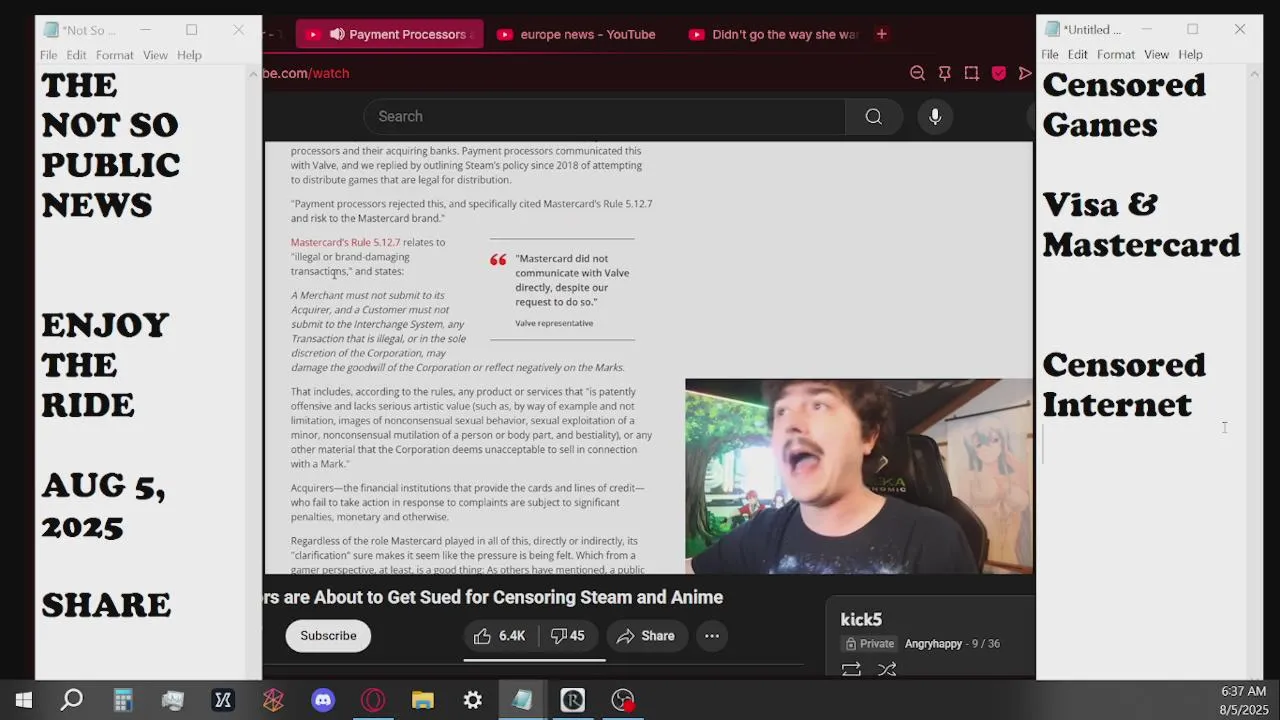
Task: Open Discord from the taskbar
Action: coord(323,700)
